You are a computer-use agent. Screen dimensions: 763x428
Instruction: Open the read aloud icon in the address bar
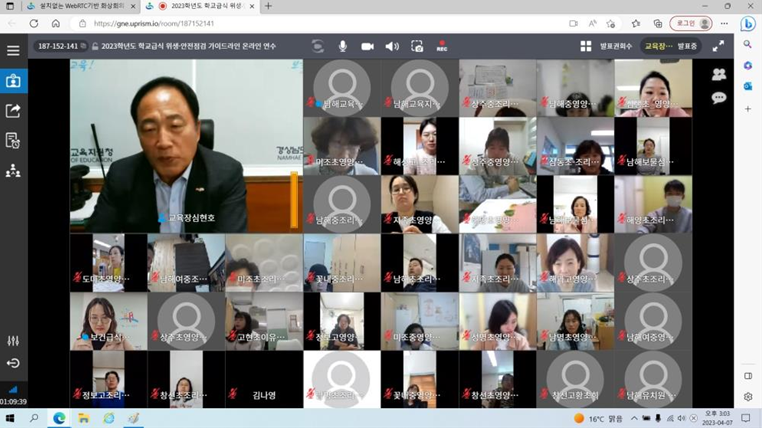click(592, 23)
